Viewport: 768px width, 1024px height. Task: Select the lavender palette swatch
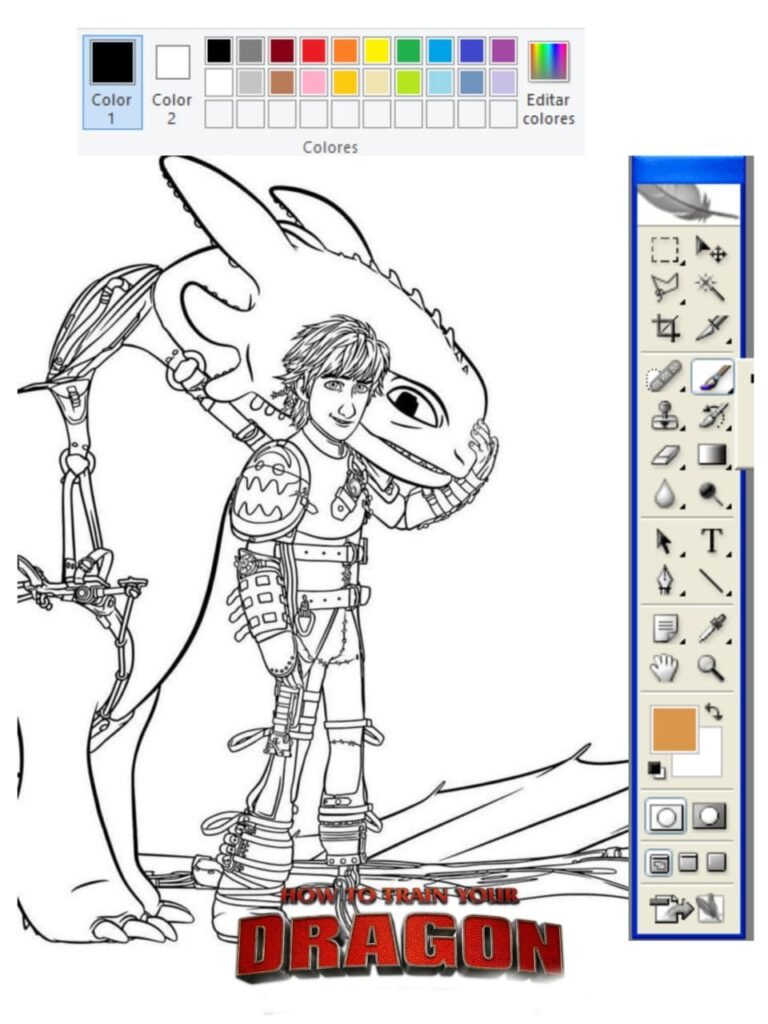[x=503, y=82]
